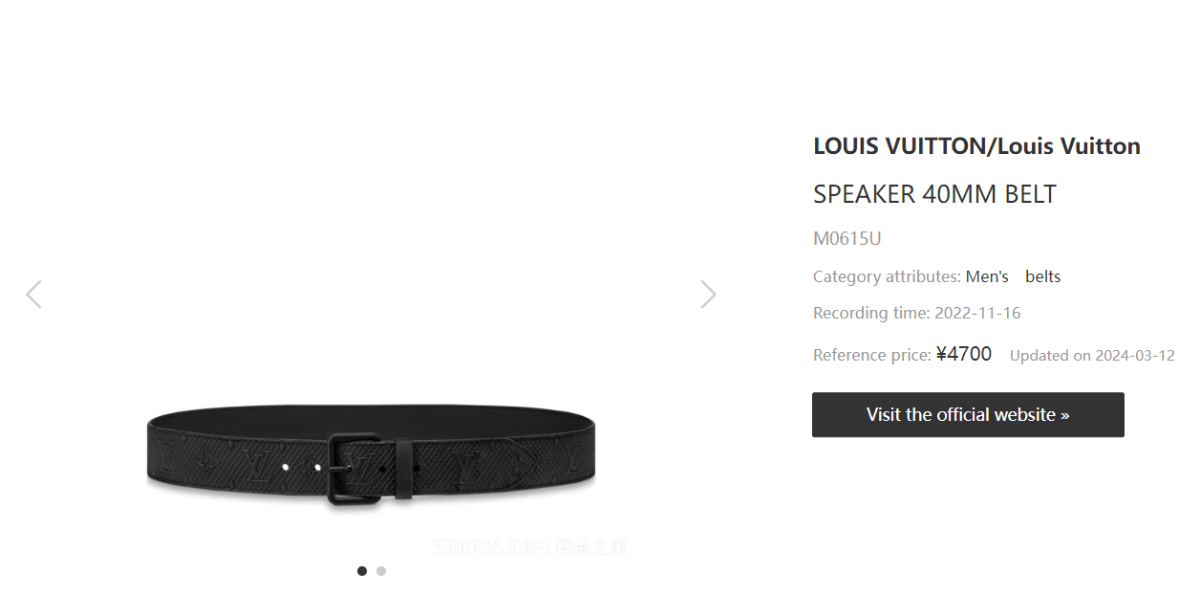
Task: Show the previous product image with left arrow
Action: [34, 294]
